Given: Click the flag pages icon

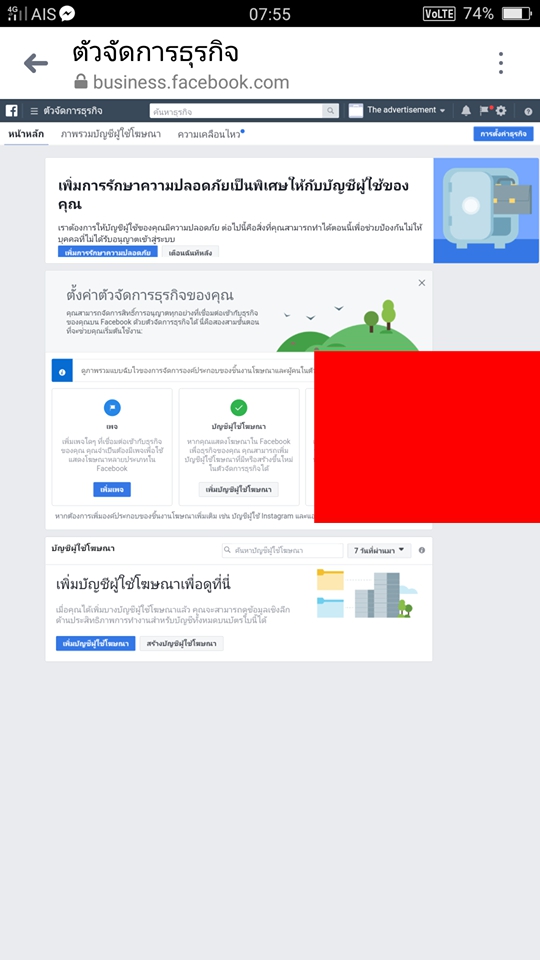Looking at the screenshot, I should [484, 111].
